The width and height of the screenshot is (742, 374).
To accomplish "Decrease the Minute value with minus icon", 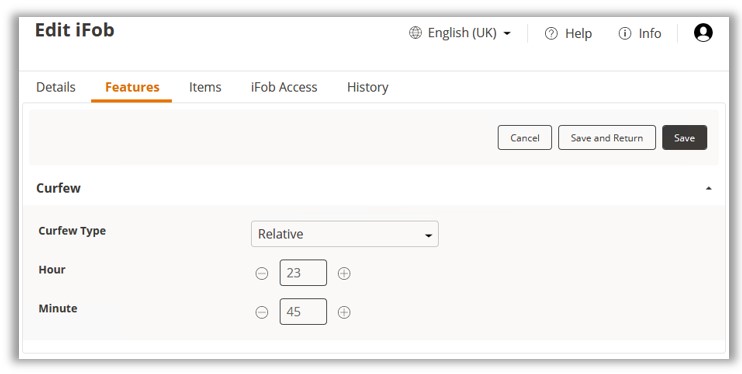I will tap(262, 312).
